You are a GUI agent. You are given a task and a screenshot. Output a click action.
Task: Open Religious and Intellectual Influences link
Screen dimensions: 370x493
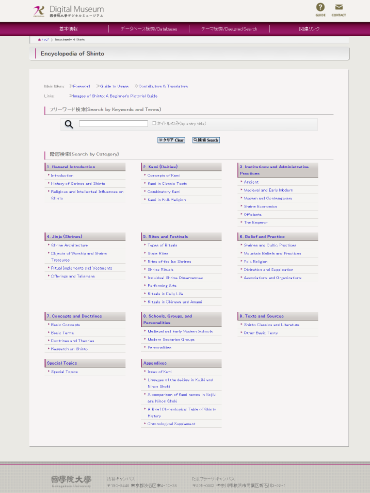[x=87, y=195]
